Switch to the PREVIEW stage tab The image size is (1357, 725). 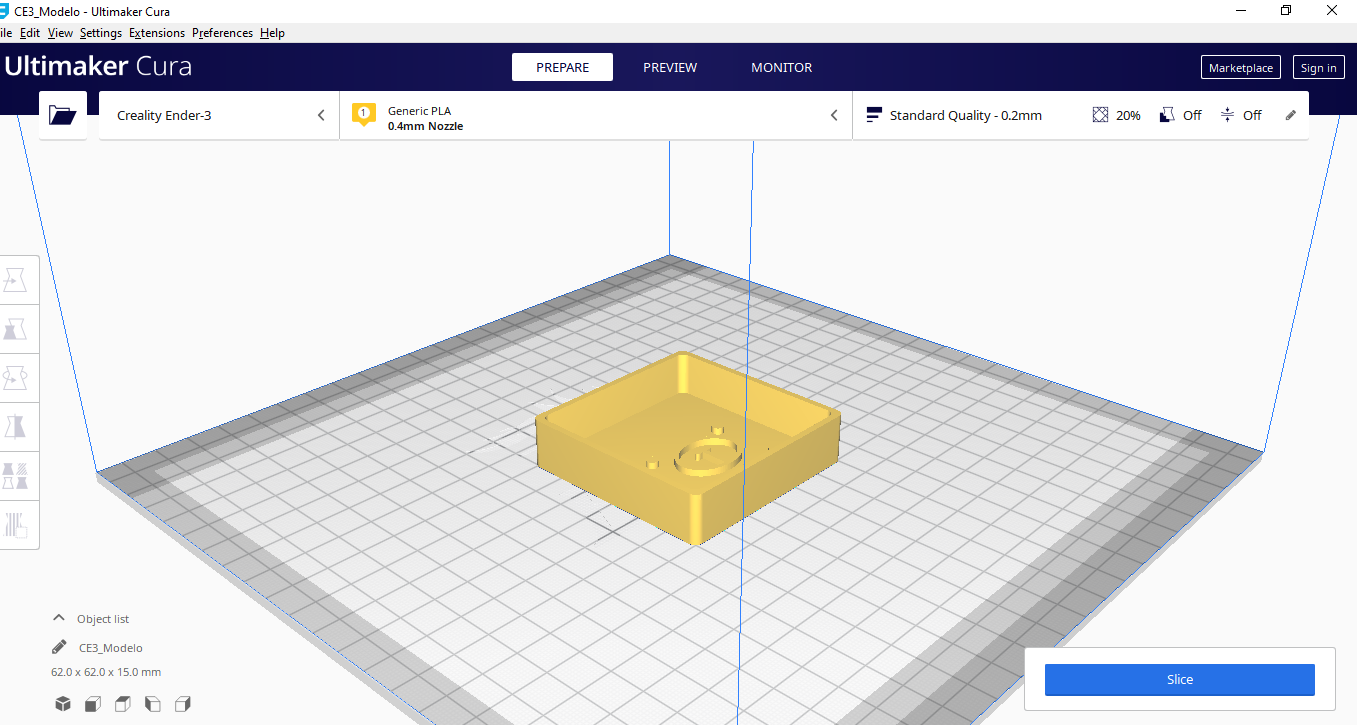670,67
